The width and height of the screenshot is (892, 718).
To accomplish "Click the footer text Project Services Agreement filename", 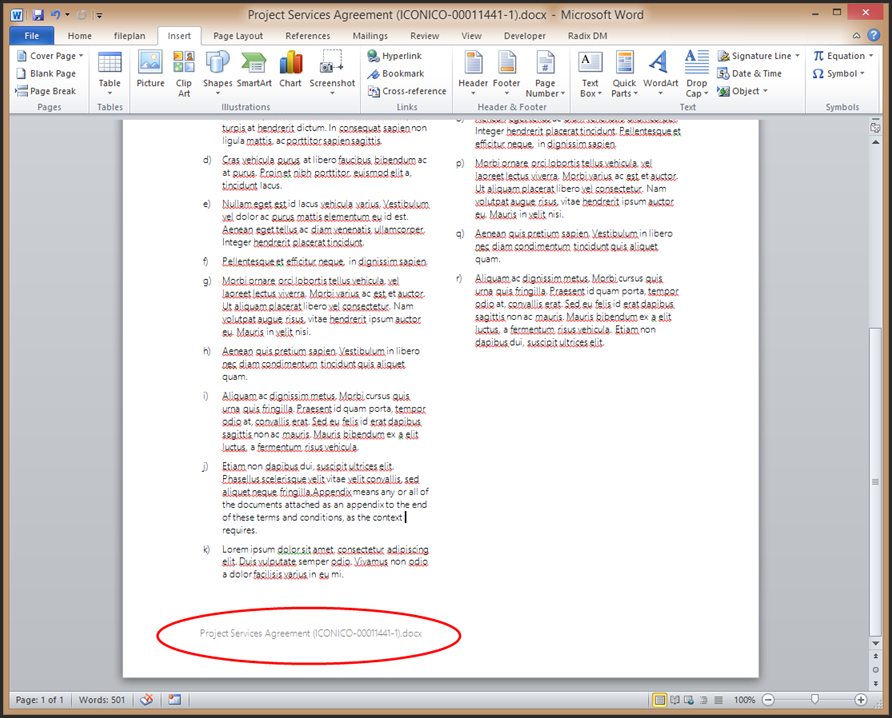I will [x=311, y=633].
